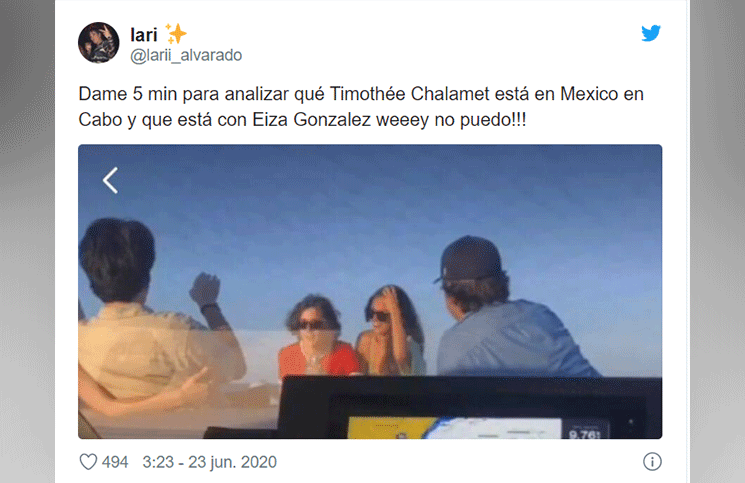Click the person in the blue cap

pyautogui.click(x=508, y=309)
